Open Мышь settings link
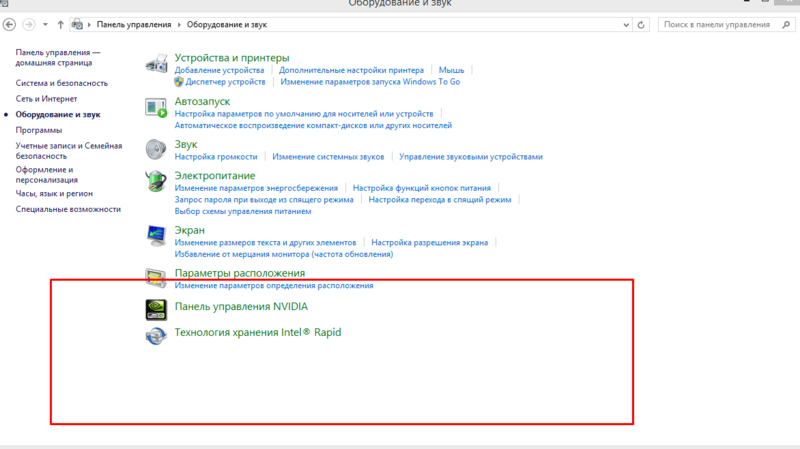Screen dimensions: 800x449 coord(452,70)
